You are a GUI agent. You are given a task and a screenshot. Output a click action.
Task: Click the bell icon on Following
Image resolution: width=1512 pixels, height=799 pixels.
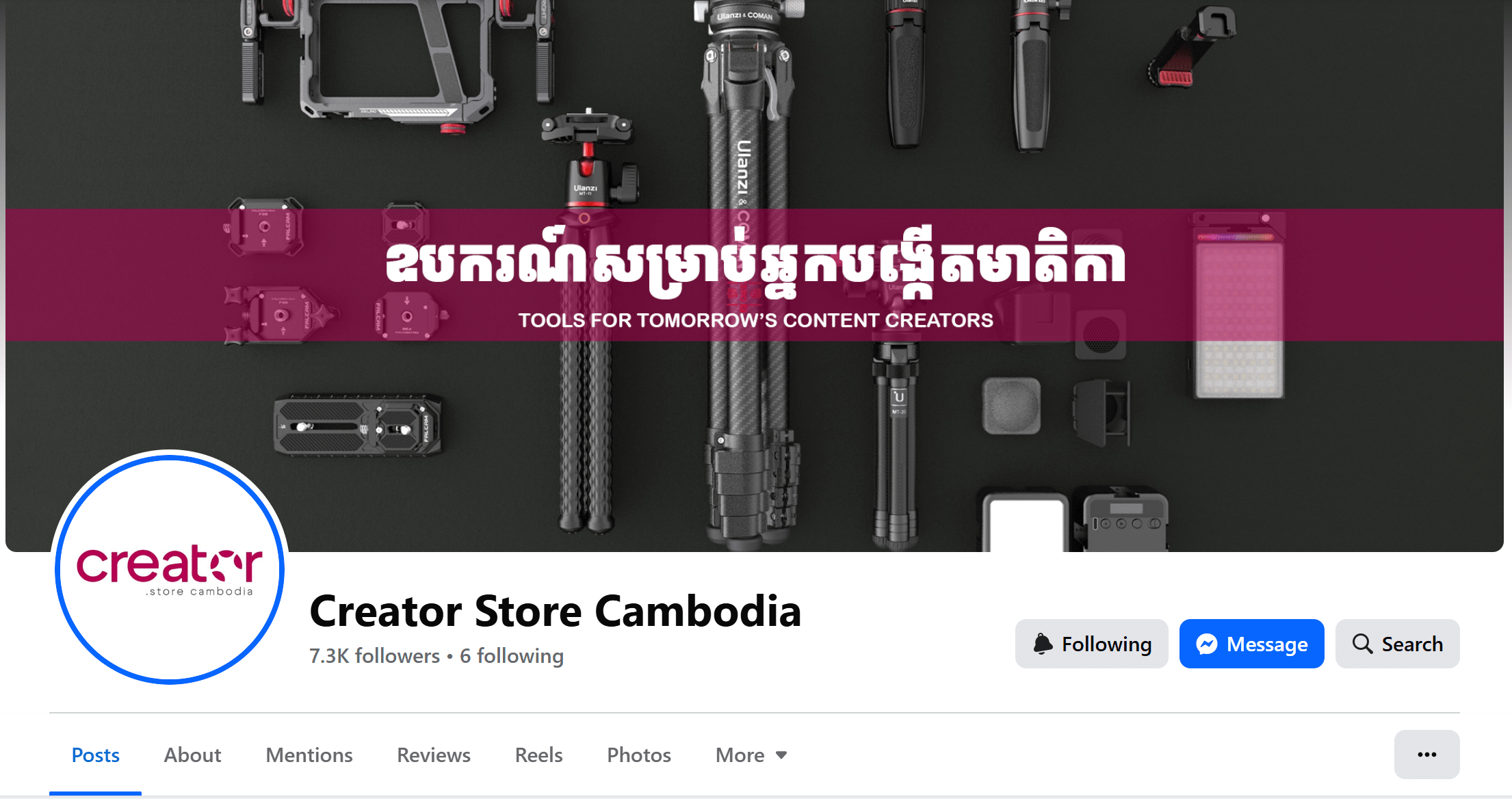coord(1043,644)
